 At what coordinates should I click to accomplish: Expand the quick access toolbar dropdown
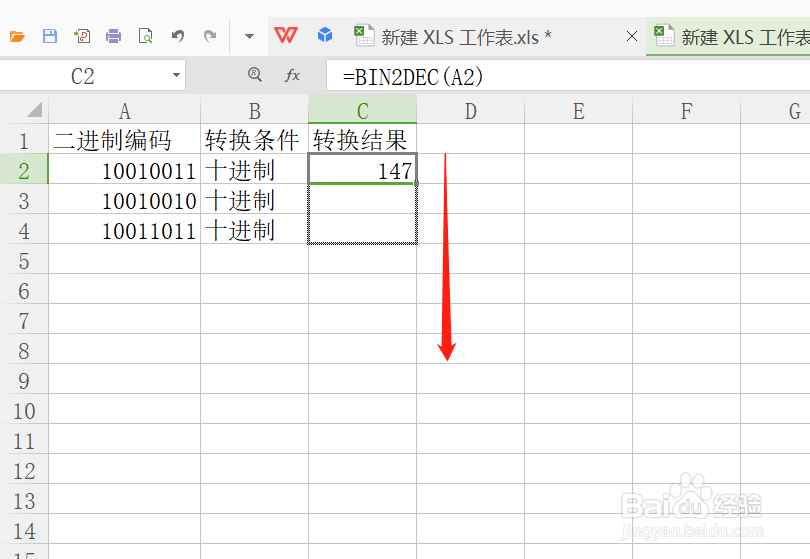click(x=250, y=36)
